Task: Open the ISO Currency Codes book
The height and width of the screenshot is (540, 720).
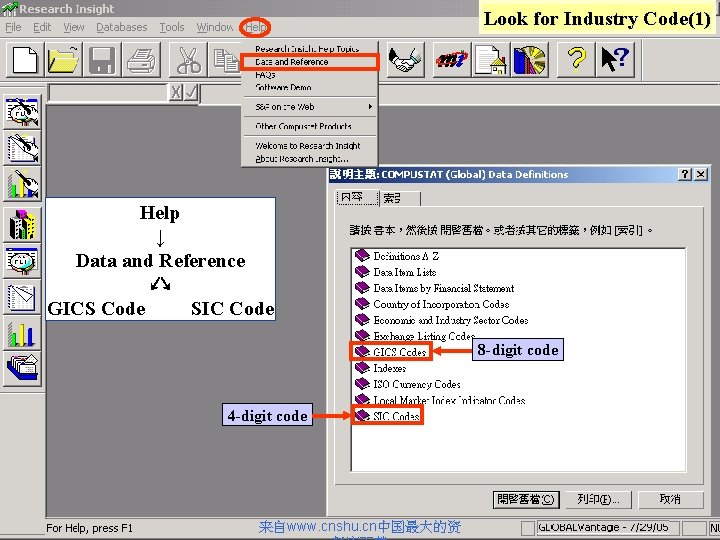Action: pyautogui.click(x=408, y=384)
